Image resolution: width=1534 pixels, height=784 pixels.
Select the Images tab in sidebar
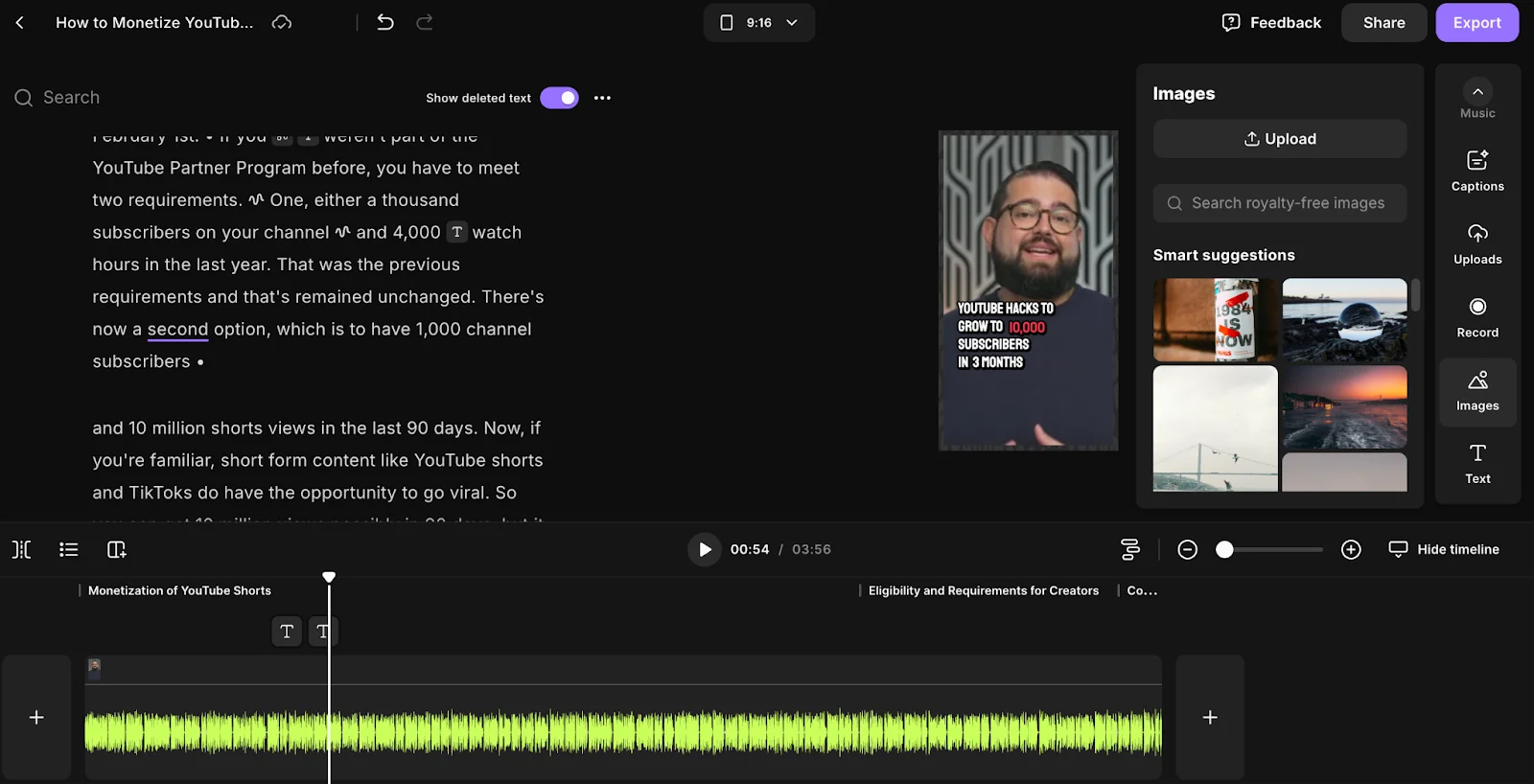tap(1476, 390)
